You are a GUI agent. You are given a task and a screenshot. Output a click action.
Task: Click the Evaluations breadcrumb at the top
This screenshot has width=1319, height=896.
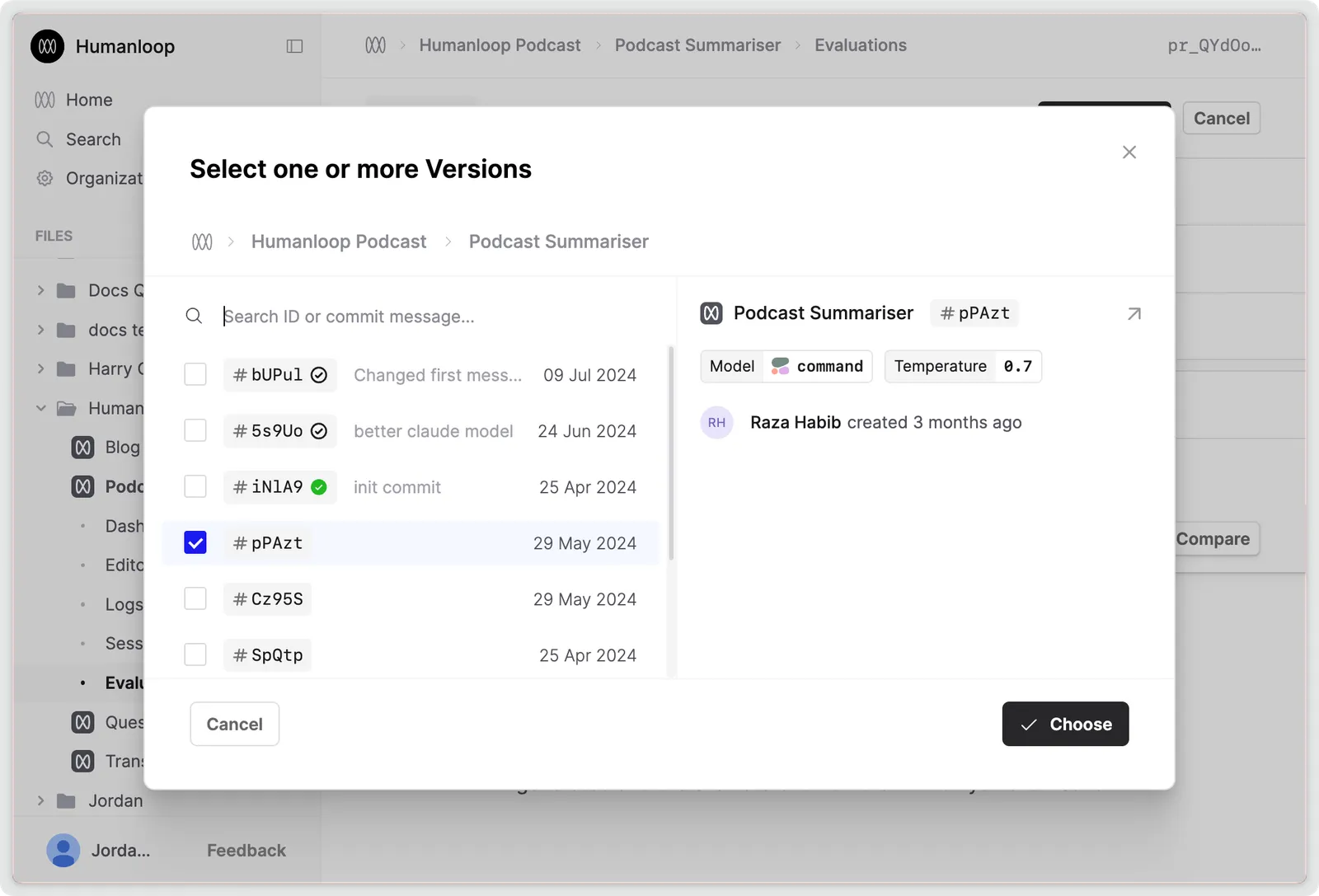pos(860,45)
